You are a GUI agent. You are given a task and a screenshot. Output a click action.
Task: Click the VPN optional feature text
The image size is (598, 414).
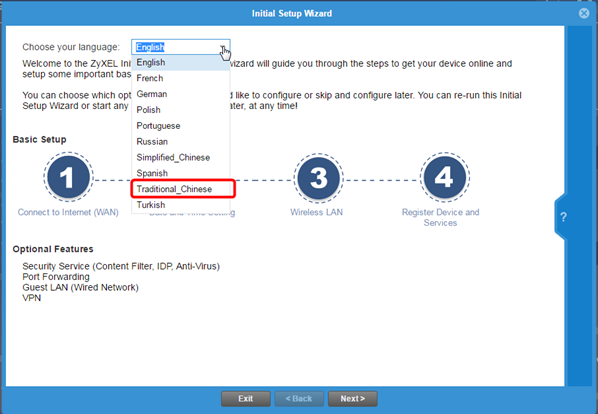[x=32, y=298]
